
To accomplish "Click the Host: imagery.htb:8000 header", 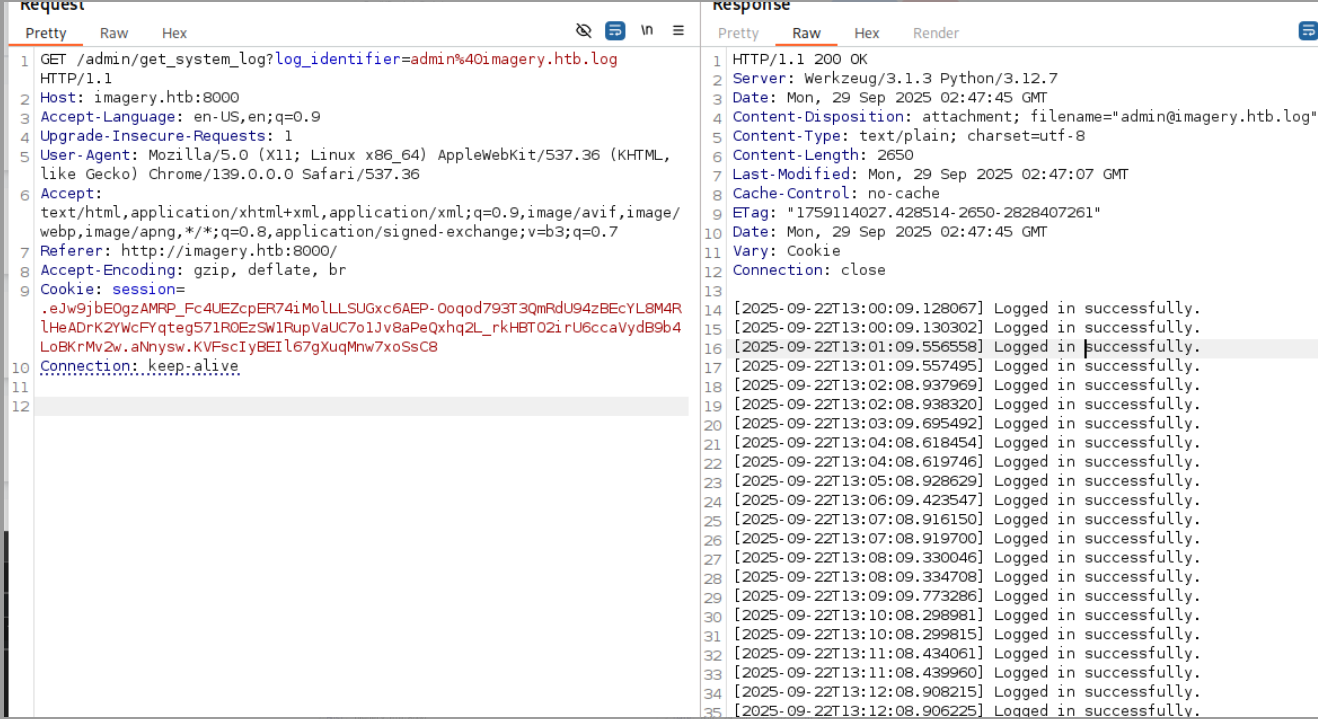I will coord(140,98).
